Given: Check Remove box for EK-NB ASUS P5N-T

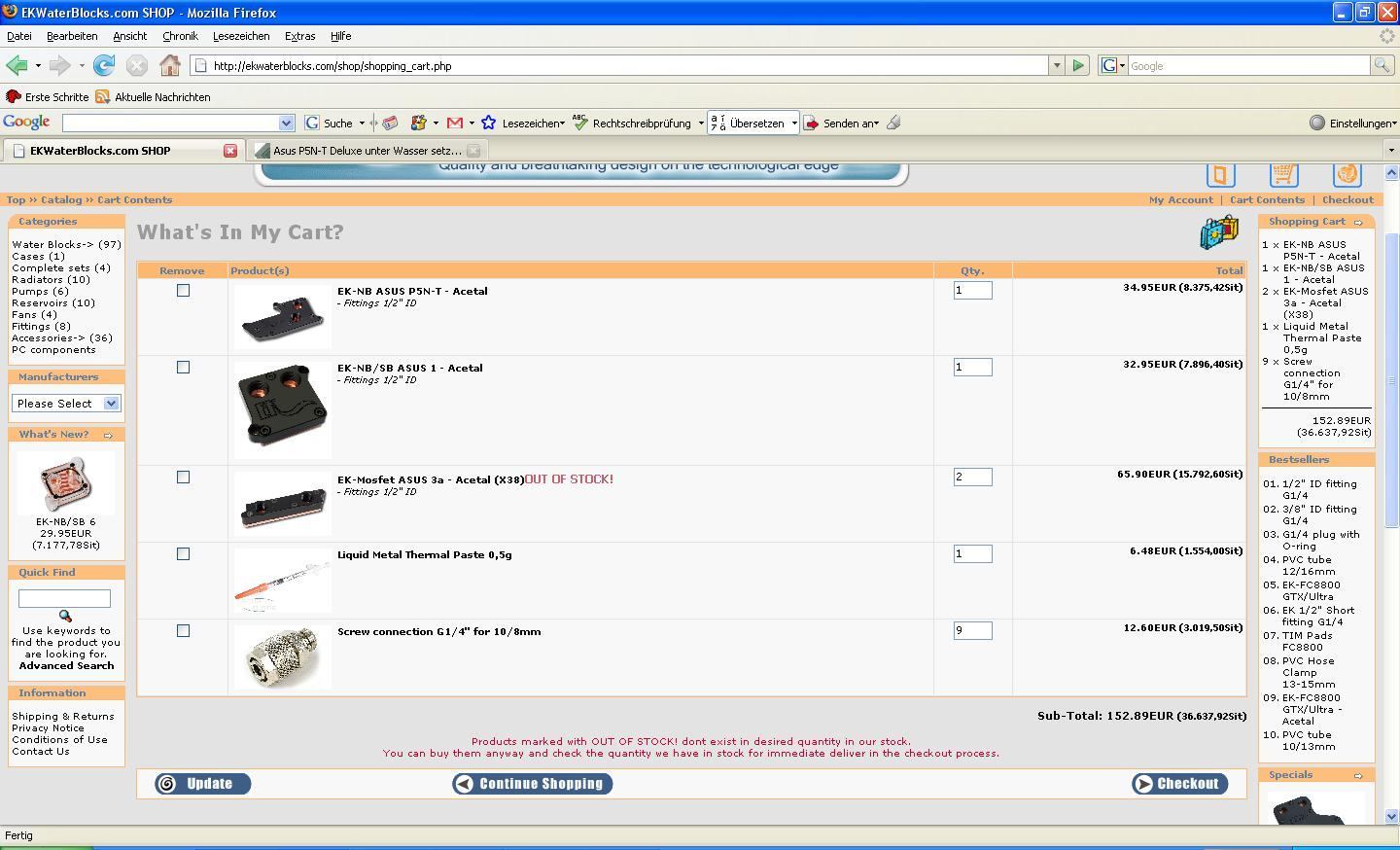Looking at the screenshot, I should point(183,291).
